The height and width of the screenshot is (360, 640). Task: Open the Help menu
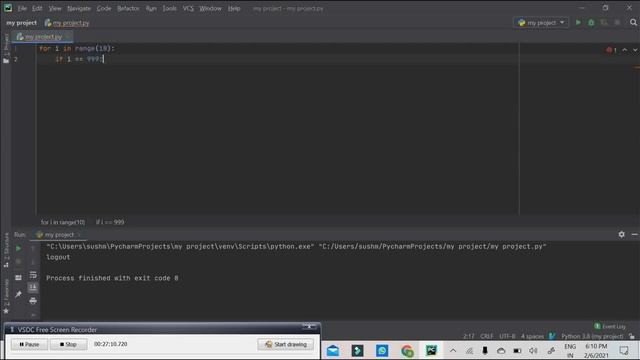(x=234, y=8)
